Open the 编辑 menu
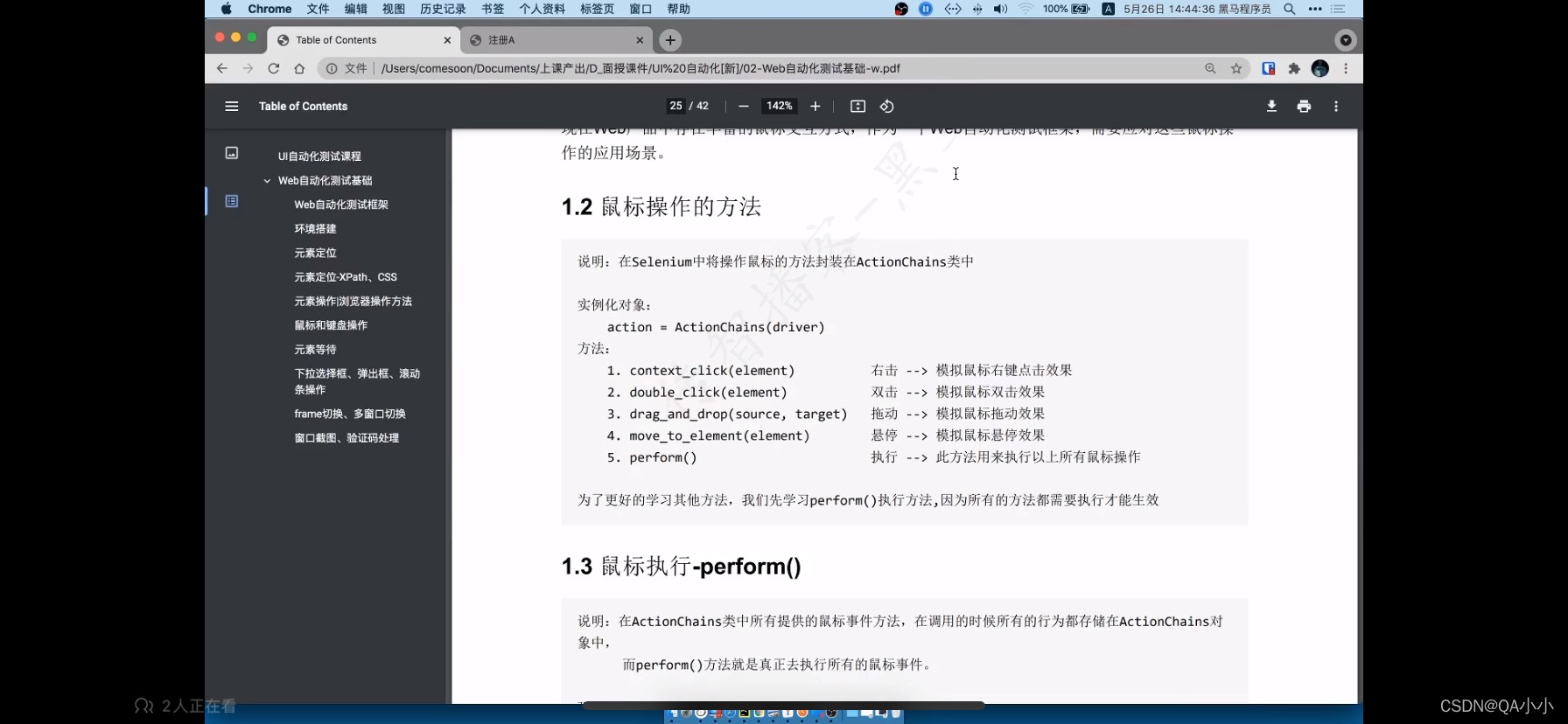This screenshot has width=1568, height=724. [356, 9]
